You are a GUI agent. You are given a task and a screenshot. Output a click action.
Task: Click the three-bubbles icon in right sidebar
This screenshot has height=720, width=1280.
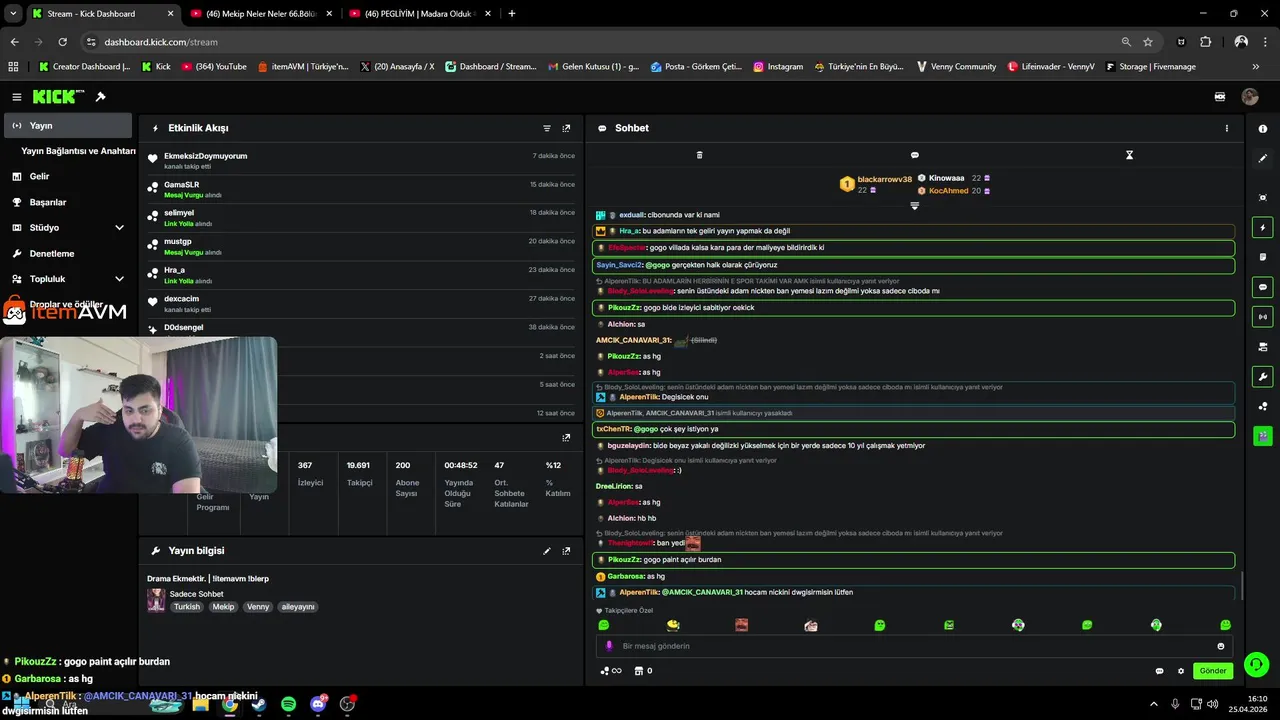coord(1263,406)
